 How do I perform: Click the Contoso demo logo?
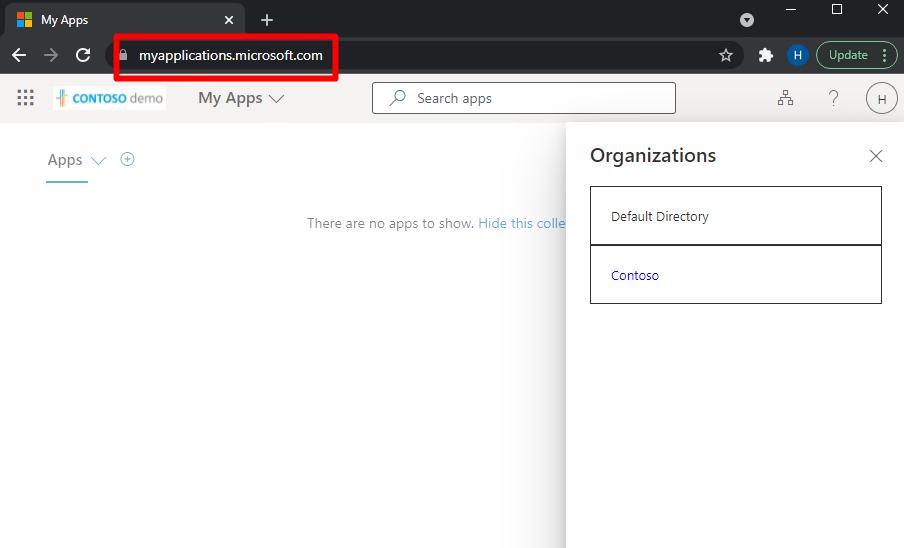click(109, 98)
